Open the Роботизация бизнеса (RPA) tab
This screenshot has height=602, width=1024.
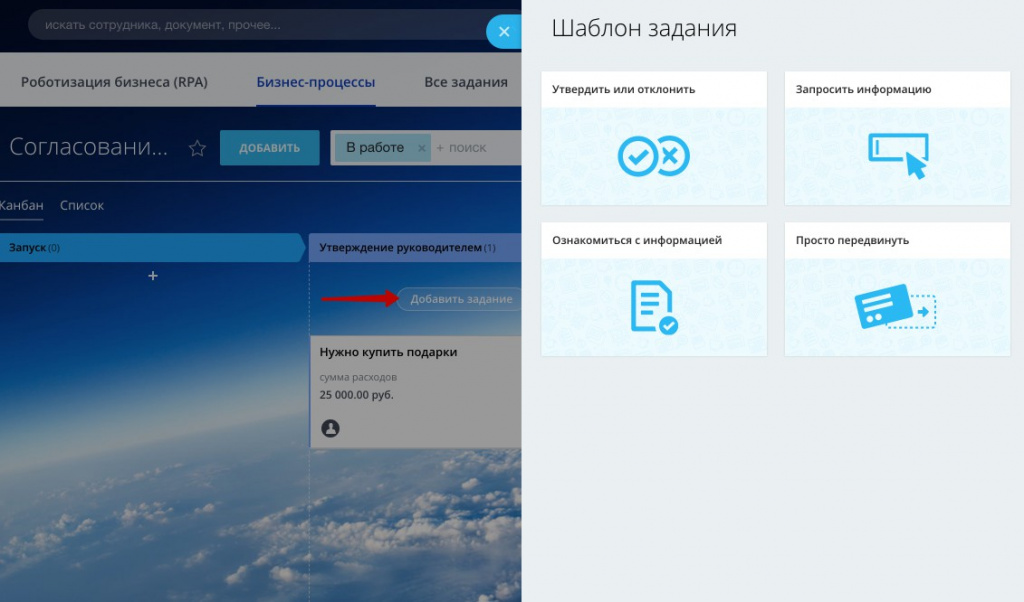click(114, 82)
